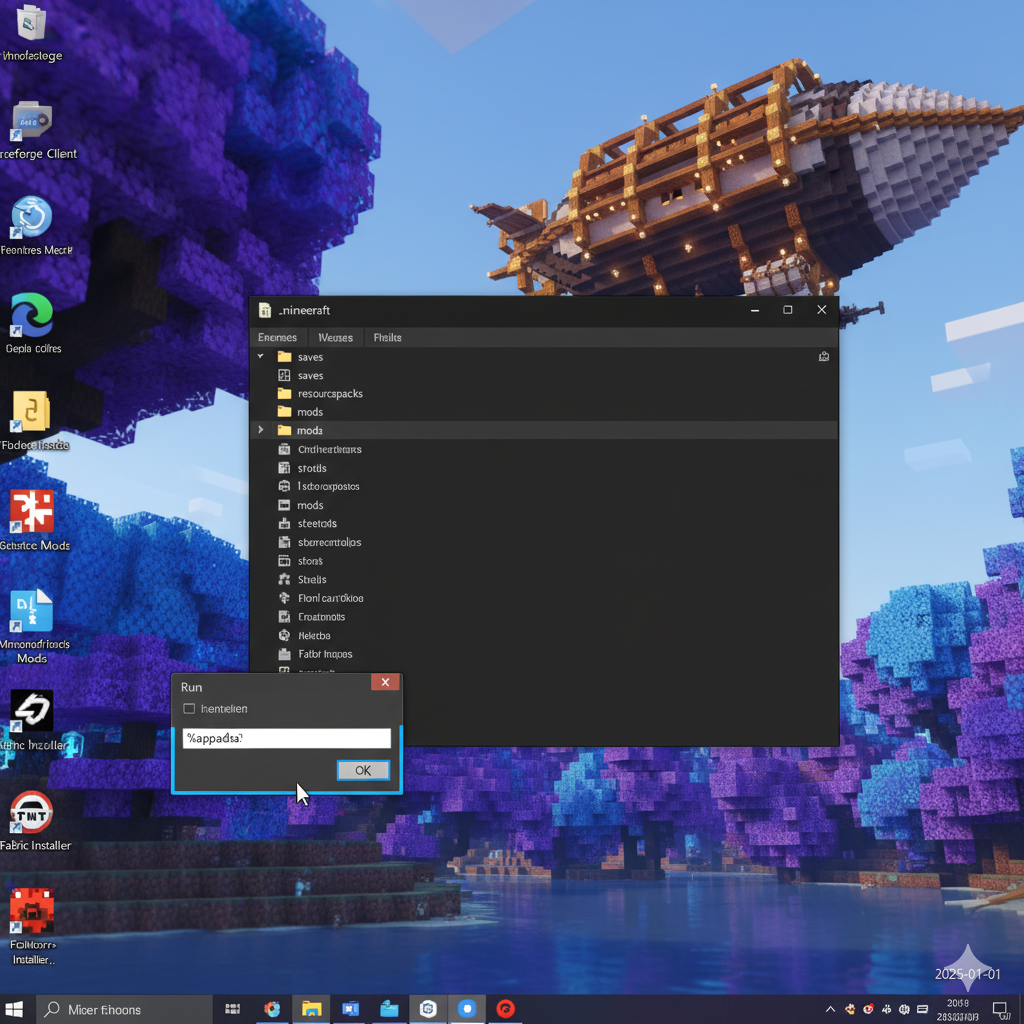Expand the arrow beside the highlighted folder

point(261,430)
